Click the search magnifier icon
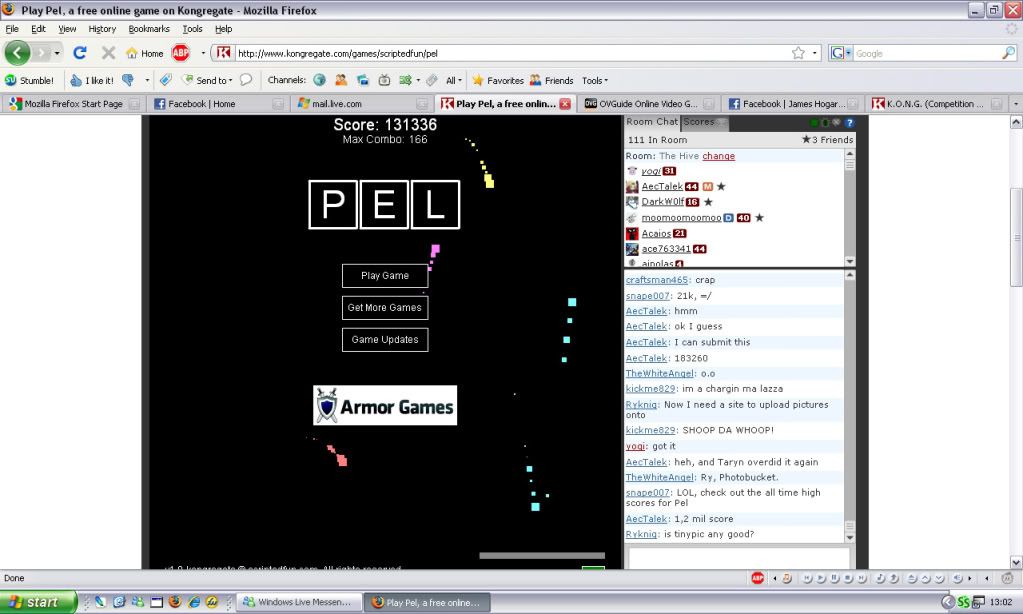The height and width of the screenshot is (614, 1023). (x=1009, y=53)
